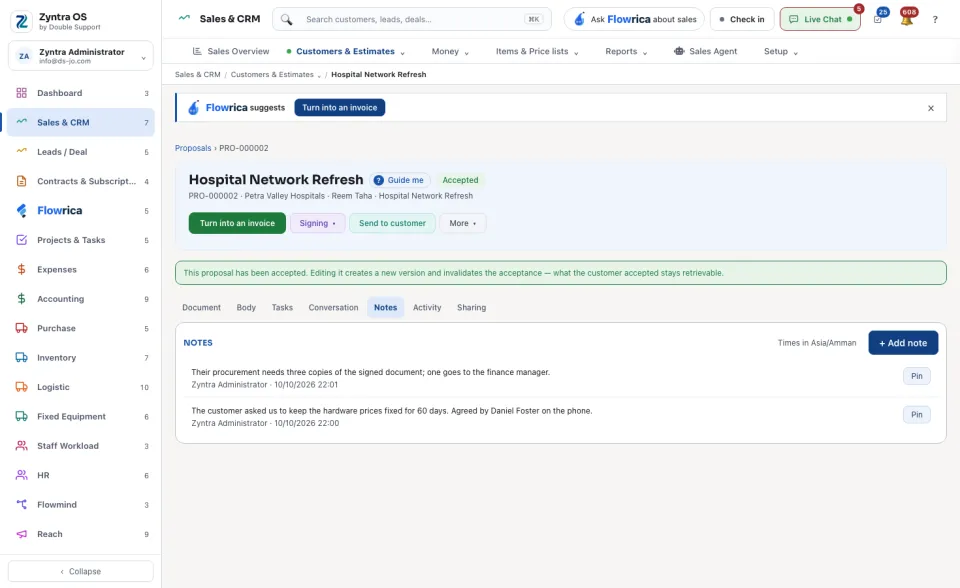The width and height of the screenshot is (960, 588).
Task: Open the Signing dropdown button
Action: (317, 224)
